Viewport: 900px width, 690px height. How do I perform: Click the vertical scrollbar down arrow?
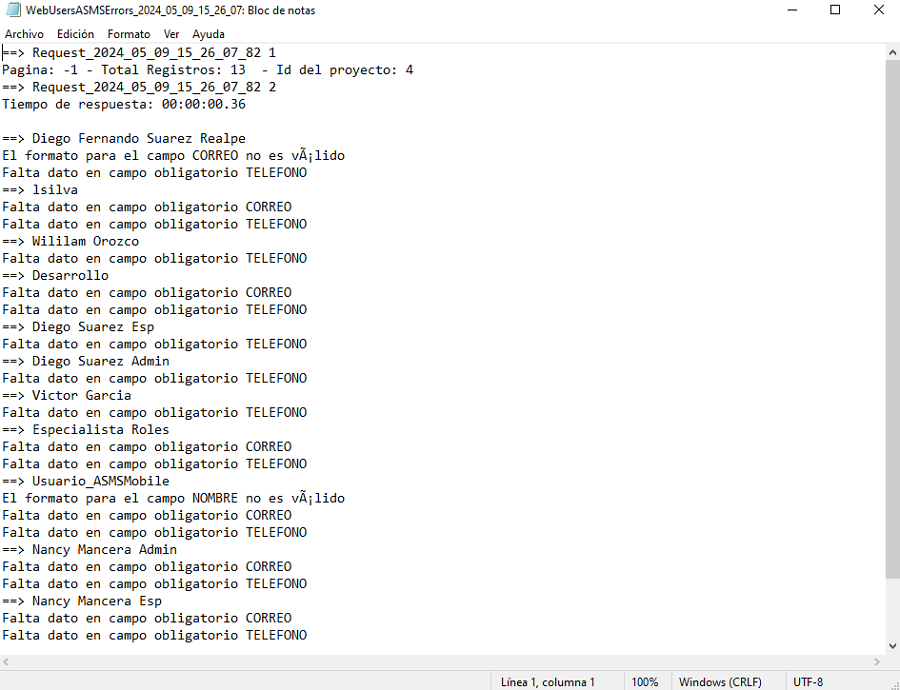coord(893,646)
